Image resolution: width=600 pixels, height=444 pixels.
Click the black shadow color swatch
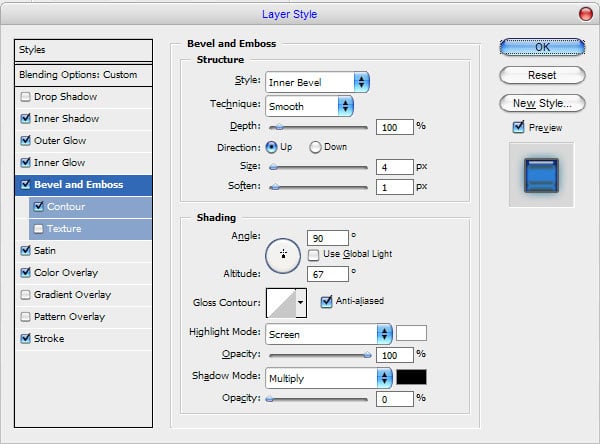[411, 378]
